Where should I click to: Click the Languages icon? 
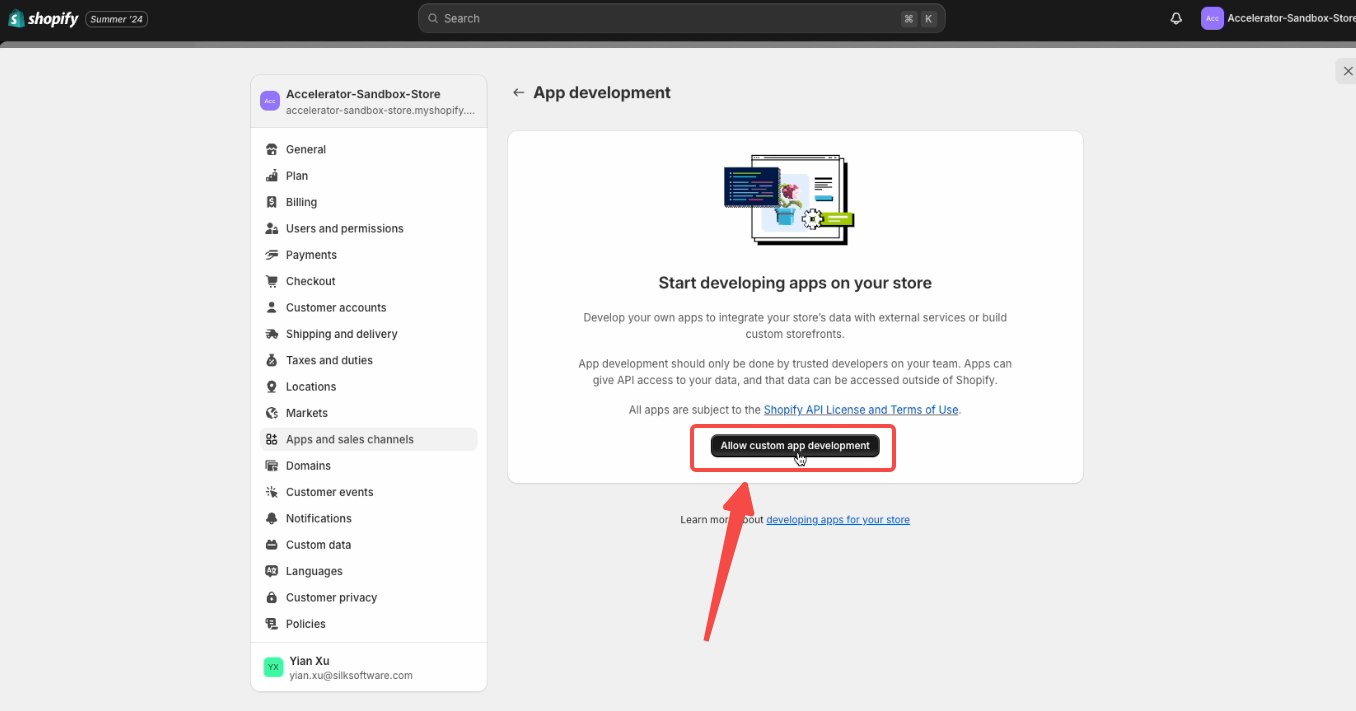coord(271,572)
